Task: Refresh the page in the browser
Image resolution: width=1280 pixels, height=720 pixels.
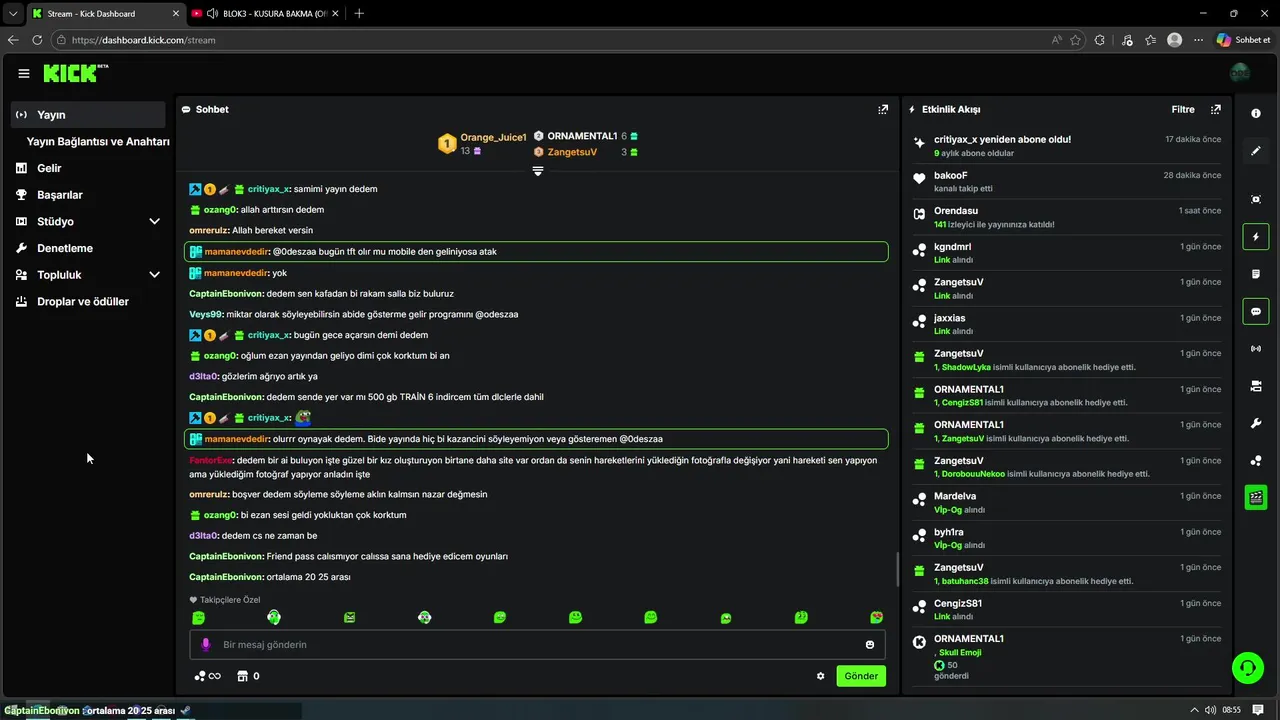Action: pos(37,40)
